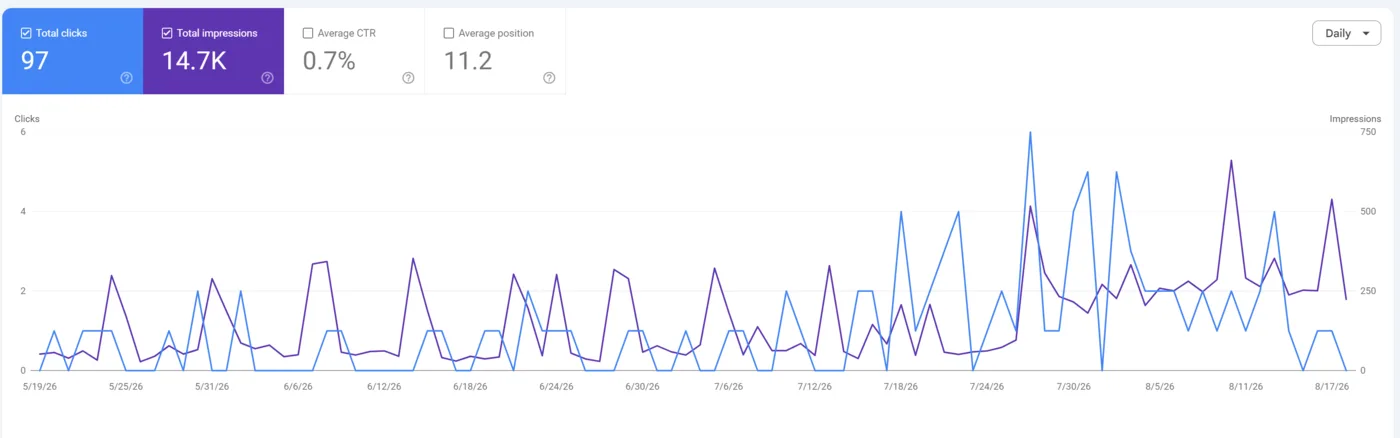Click the clicks line peak at 6
1400x438 pixels.
pos(1030,132)
